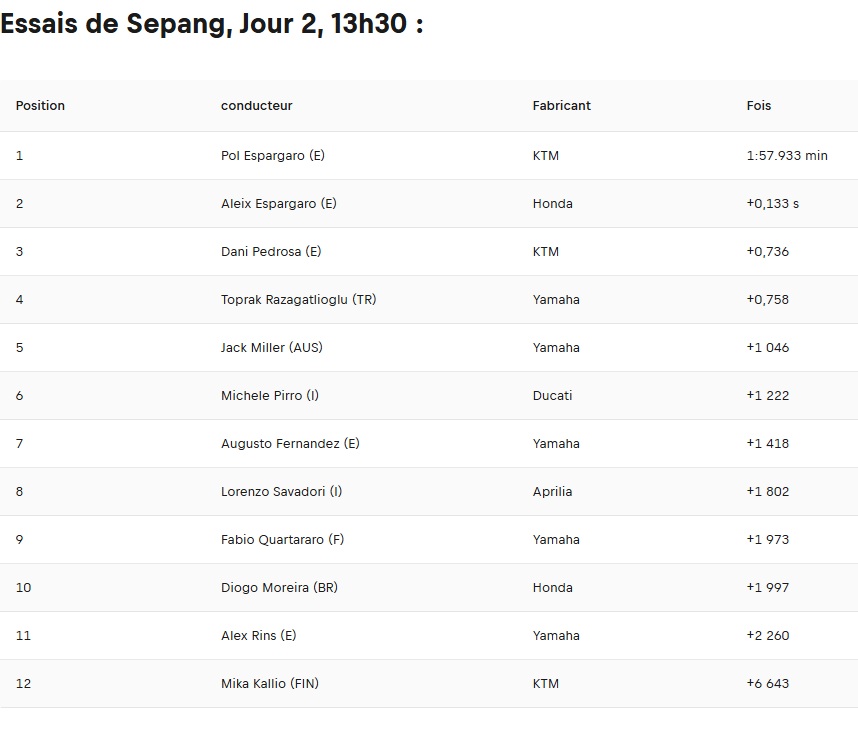The height and width of the screenshot is (729, 858).
Task: Select the +0,133 s gap value
Action: (x=772, y=204)
